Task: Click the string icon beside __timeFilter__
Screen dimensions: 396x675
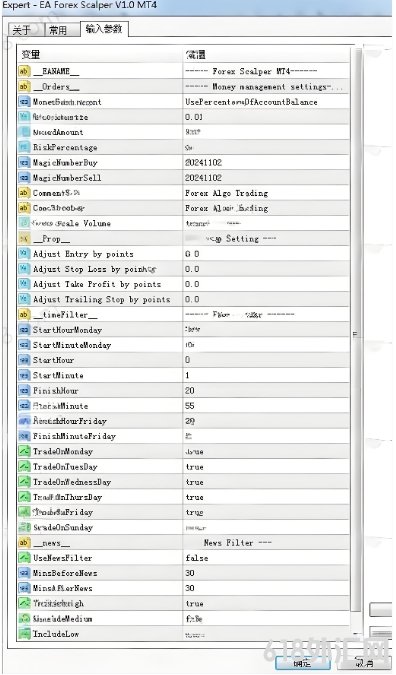Action: (24, 314)
